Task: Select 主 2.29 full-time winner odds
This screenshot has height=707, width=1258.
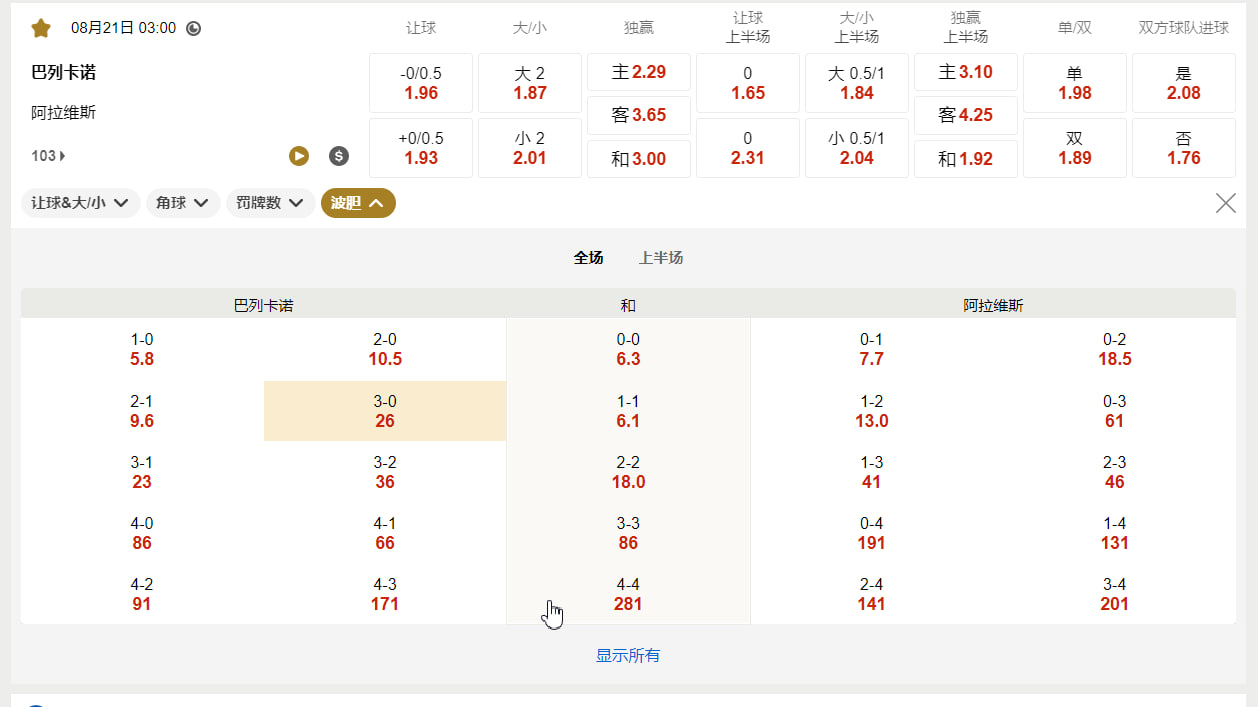Action: [x=639, y=72]
